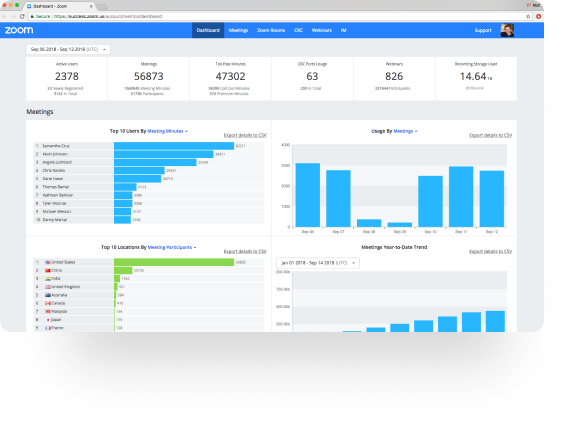562x421 pixels.
Task: Click the CRC Ports Usage 63 card
Action: coord(312,78)
